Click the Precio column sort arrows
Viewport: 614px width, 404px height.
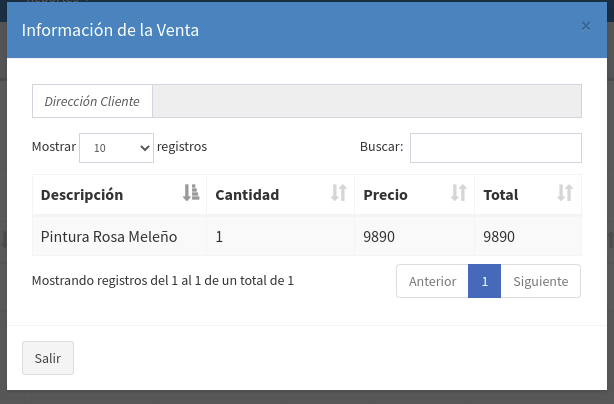click(x=459, y=194)
